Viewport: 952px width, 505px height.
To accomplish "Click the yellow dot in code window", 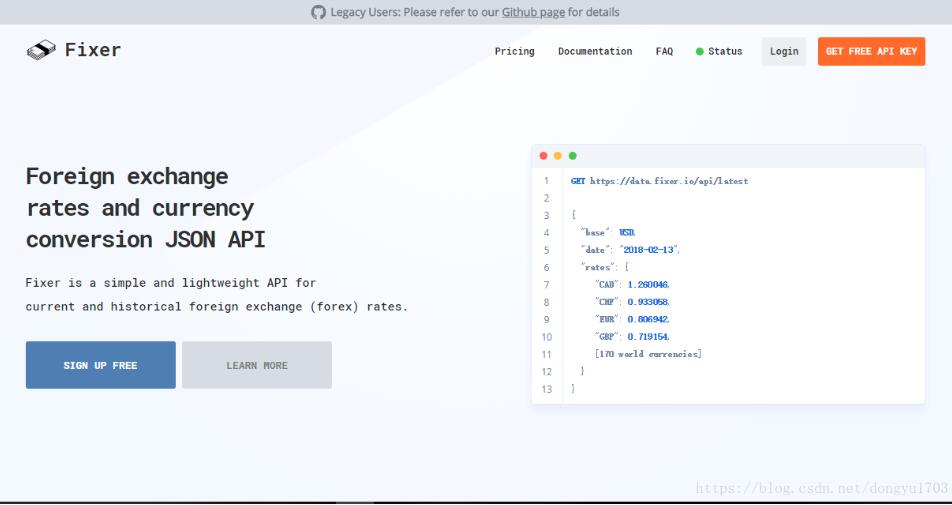I will (x=558, y=156).
